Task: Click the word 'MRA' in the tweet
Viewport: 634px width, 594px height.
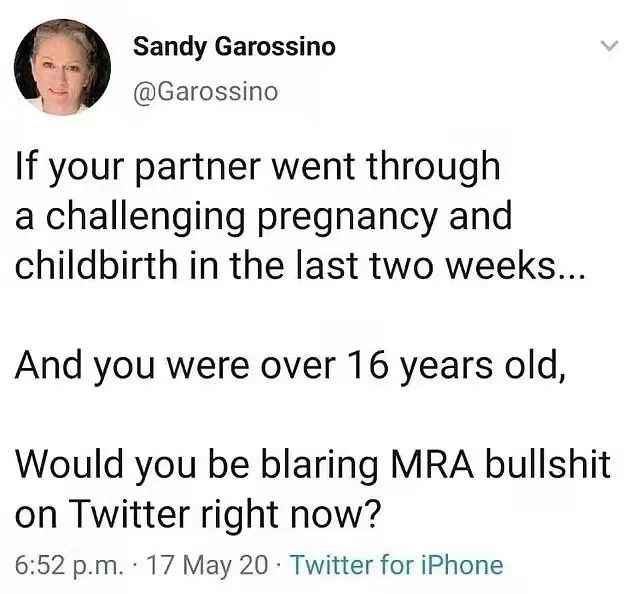Action: pyautogui.click(x=432, y=464)
